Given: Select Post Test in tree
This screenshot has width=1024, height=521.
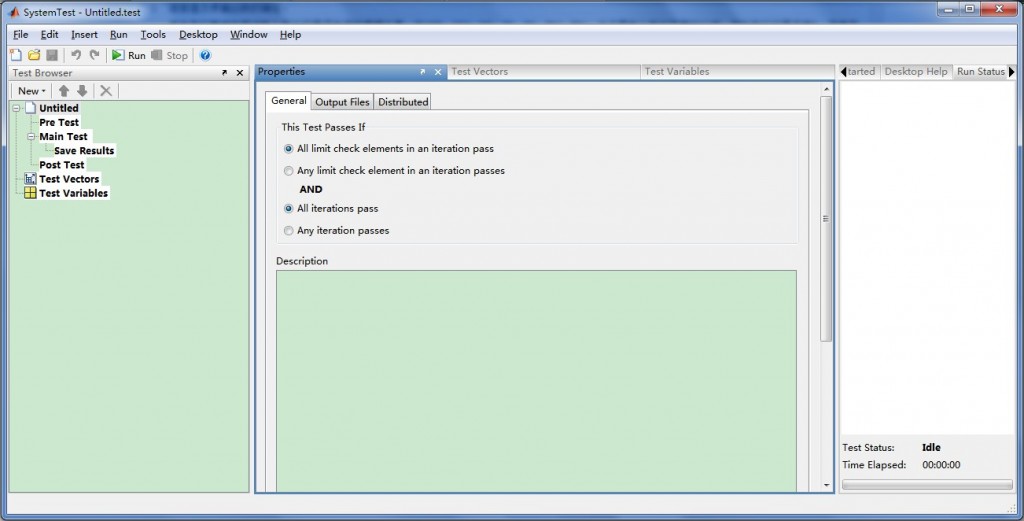Looking at the screenshot, I should point(61,165).
